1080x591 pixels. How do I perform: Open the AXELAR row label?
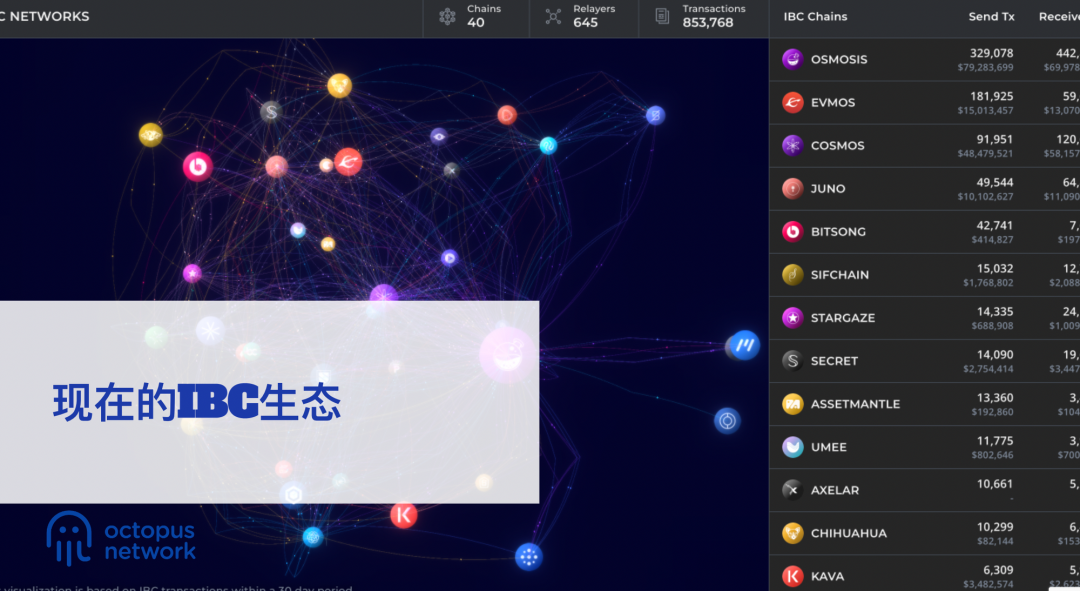tap(835, 490)
